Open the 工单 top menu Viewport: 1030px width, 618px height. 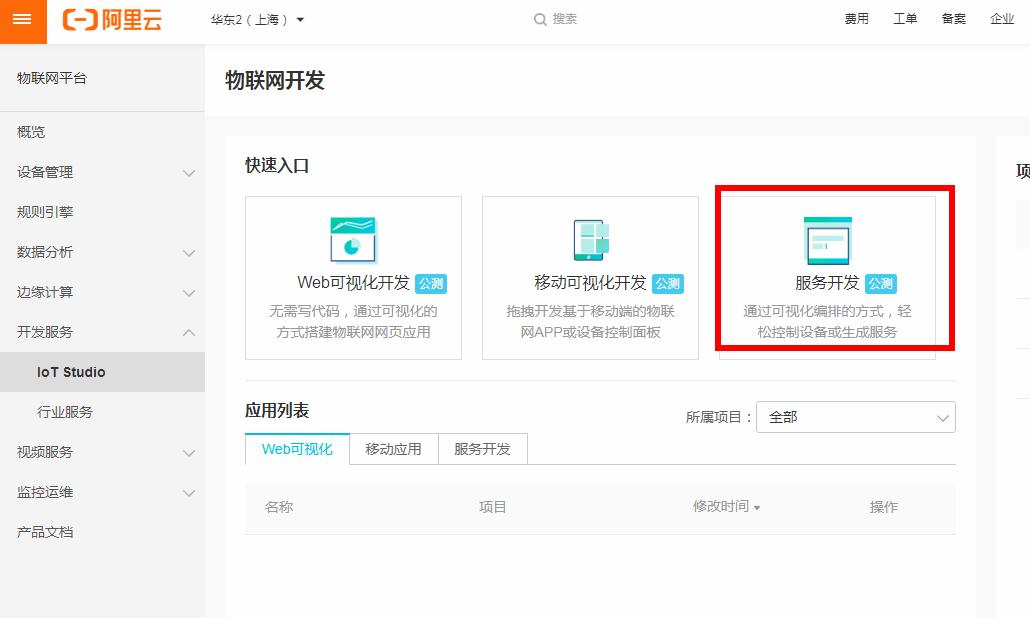tap(905, 19)
